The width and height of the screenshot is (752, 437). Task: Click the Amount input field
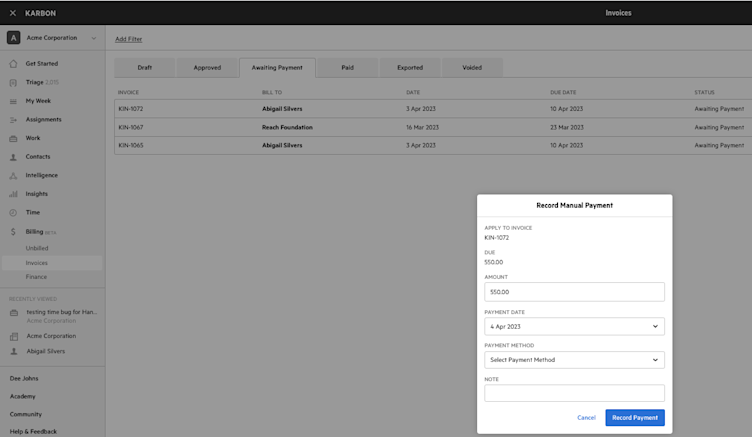point(575,292)
